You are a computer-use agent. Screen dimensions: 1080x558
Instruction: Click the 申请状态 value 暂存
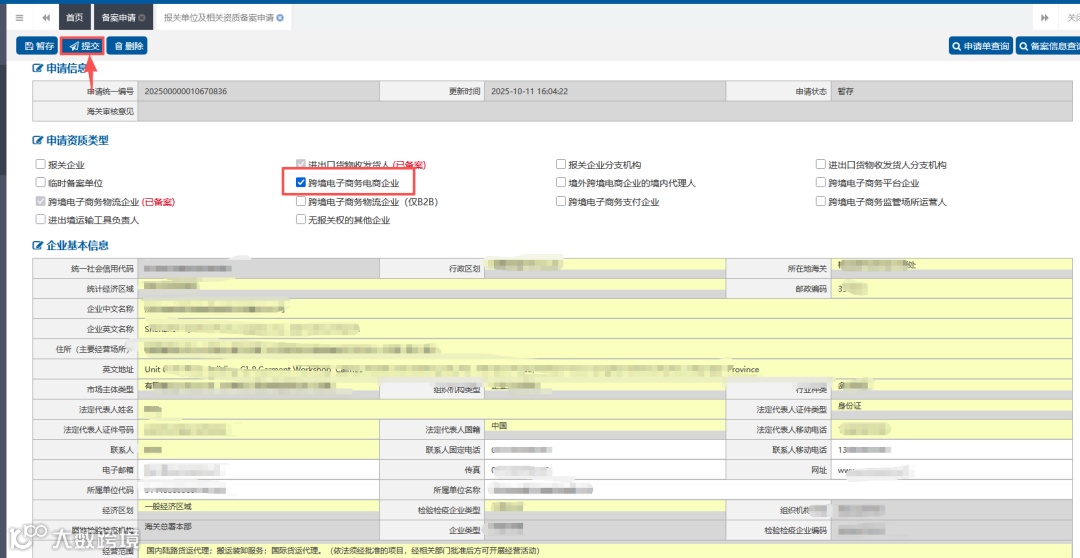tap(847, 91)
